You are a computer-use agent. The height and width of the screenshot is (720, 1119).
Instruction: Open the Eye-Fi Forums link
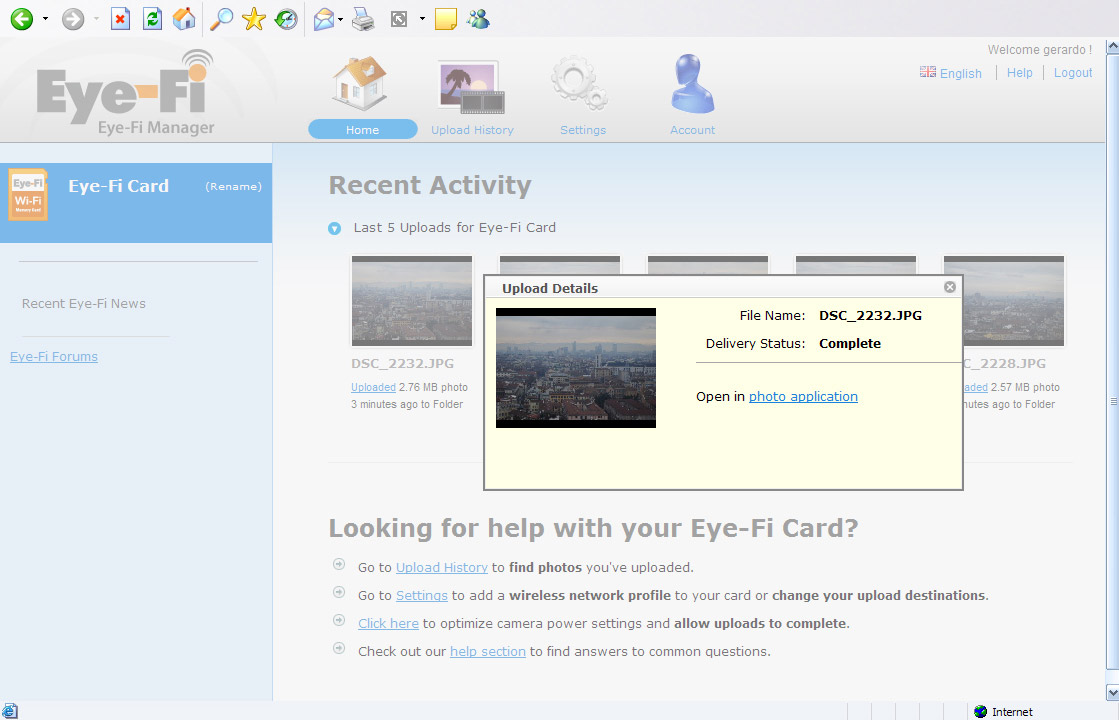click(x=54, y=357)
